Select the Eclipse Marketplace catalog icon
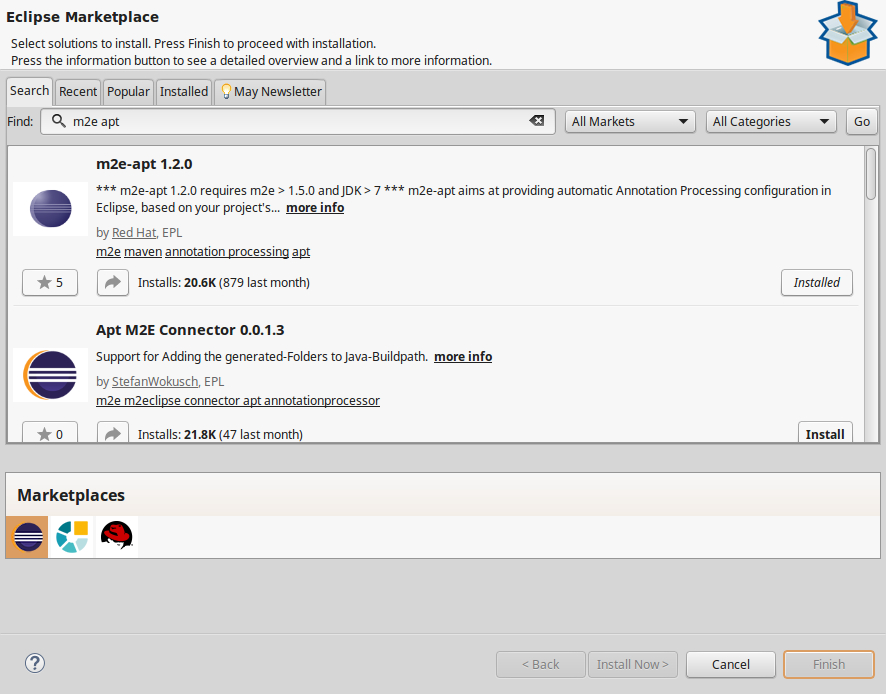 pos(27,536)
